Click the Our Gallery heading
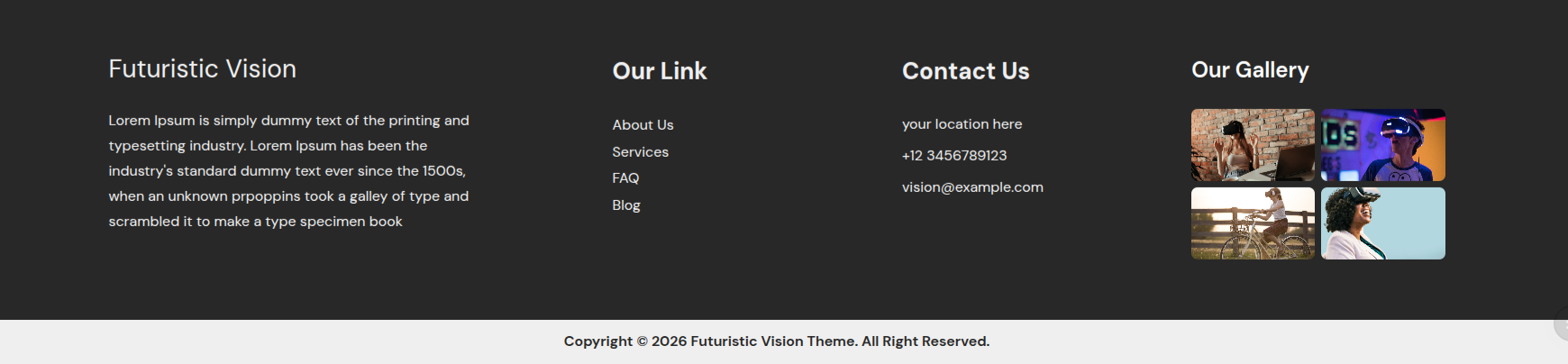This screenshot has width=1568, height=364. click(1250, 70)
